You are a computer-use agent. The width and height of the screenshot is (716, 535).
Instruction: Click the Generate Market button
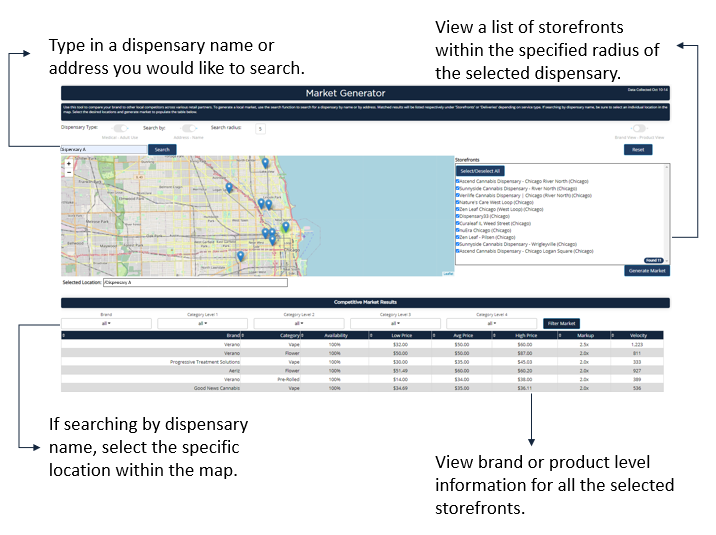646,271
